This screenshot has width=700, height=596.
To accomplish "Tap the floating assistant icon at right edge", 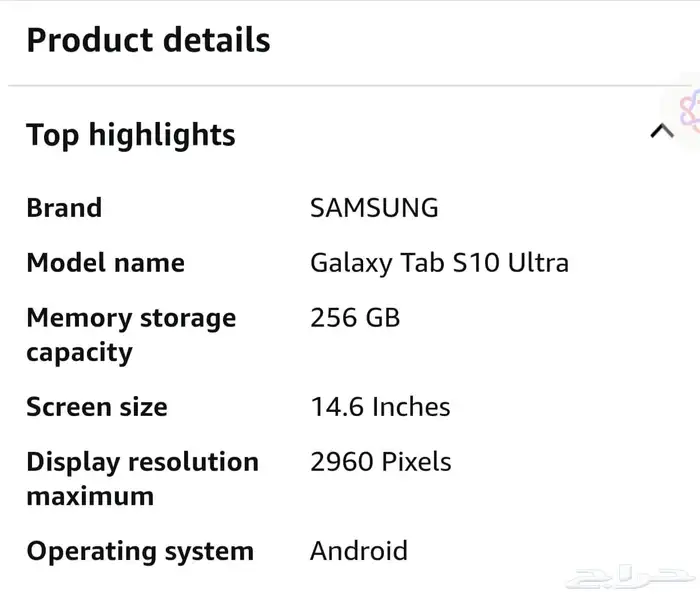I will [688, 112].
